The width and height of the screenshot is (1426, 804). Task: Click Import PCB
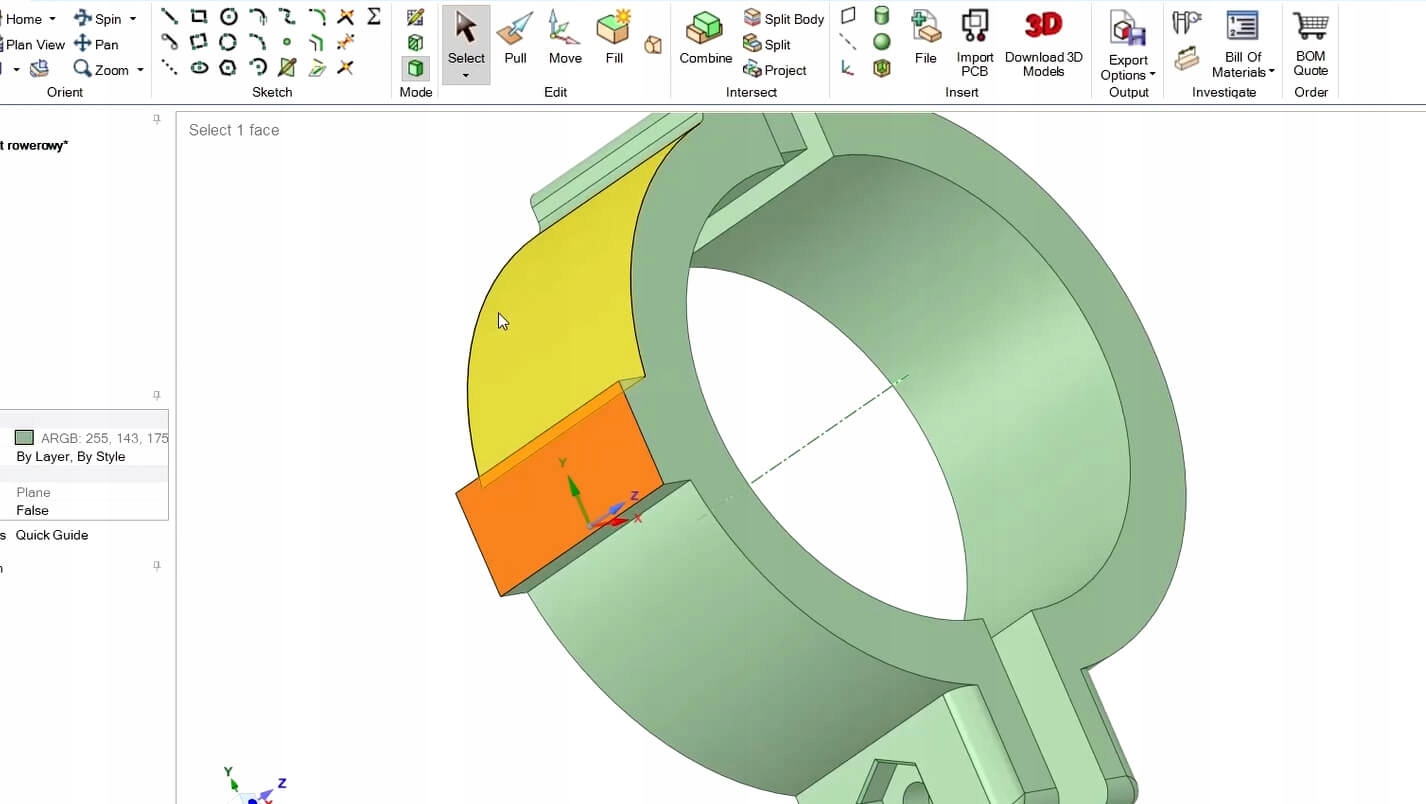click(974, 44)
